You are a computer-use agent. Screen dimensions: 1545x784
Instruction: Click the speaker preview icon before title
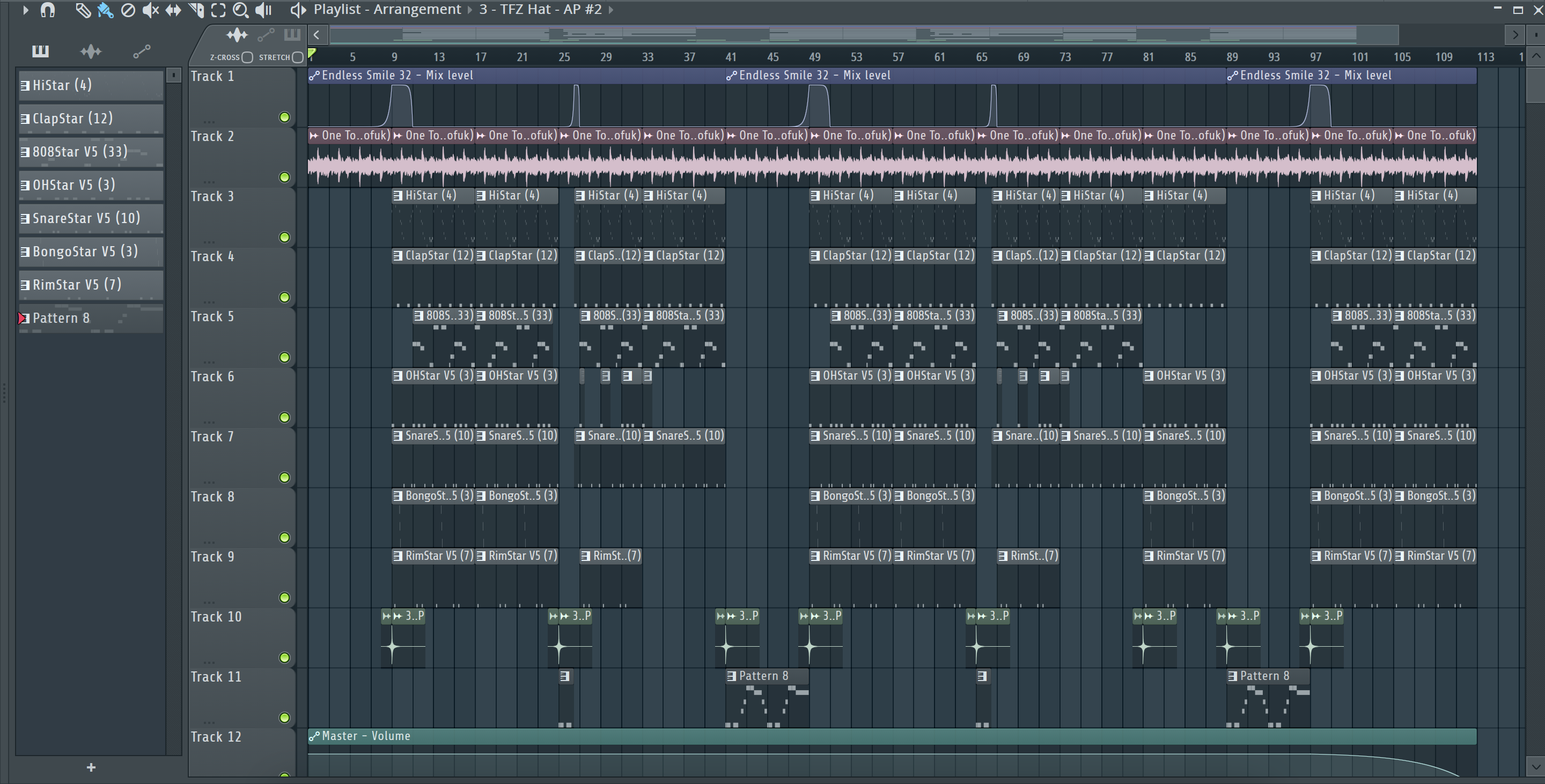point(298,10)
